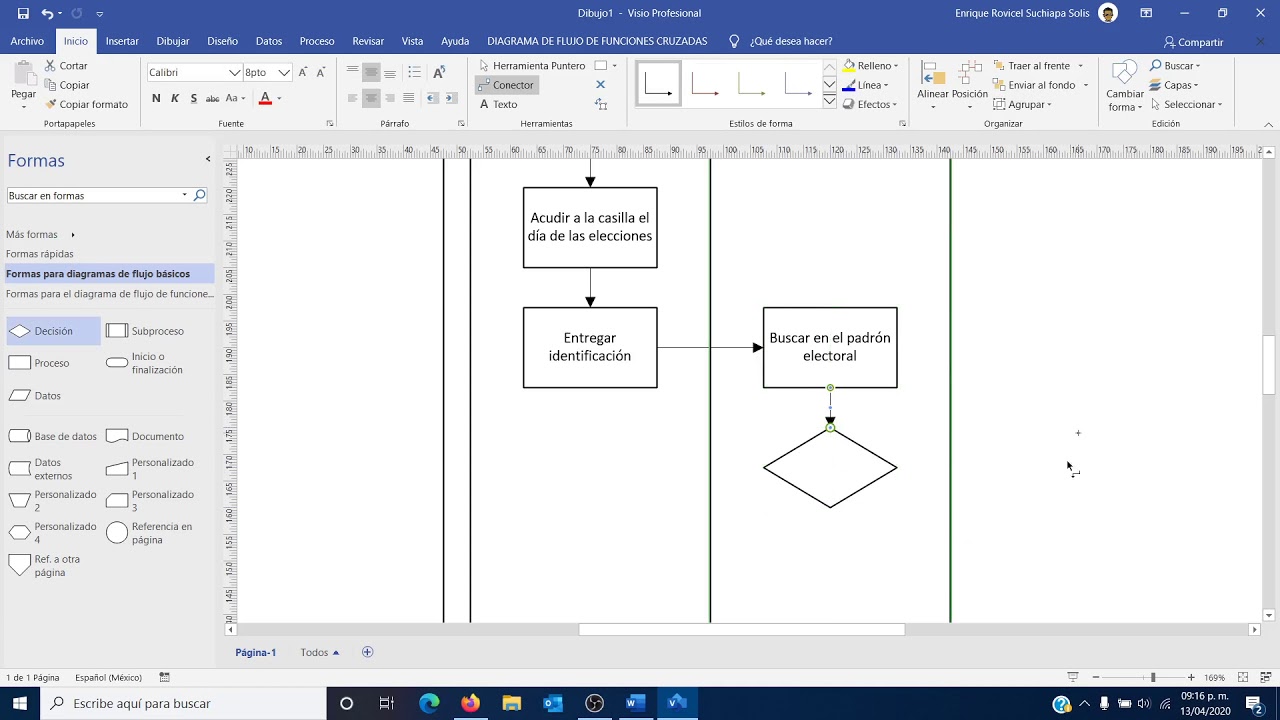The height and width of the screenshot is (720, 1280).
Task: Click the Copiar formato paintbrush
Action: click(86, 104)
